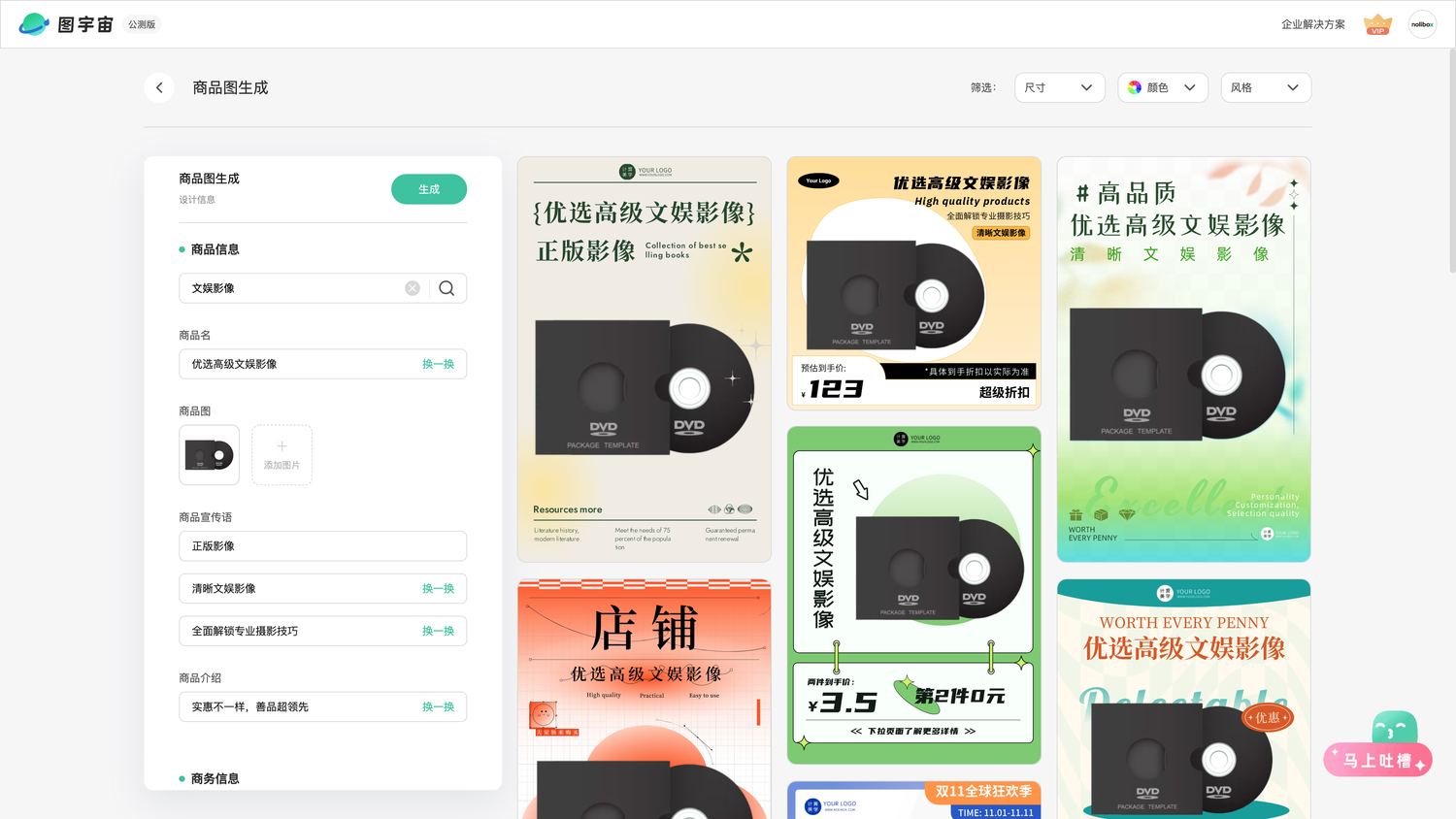Click the page vertical scrollbar

[1452, 160]
